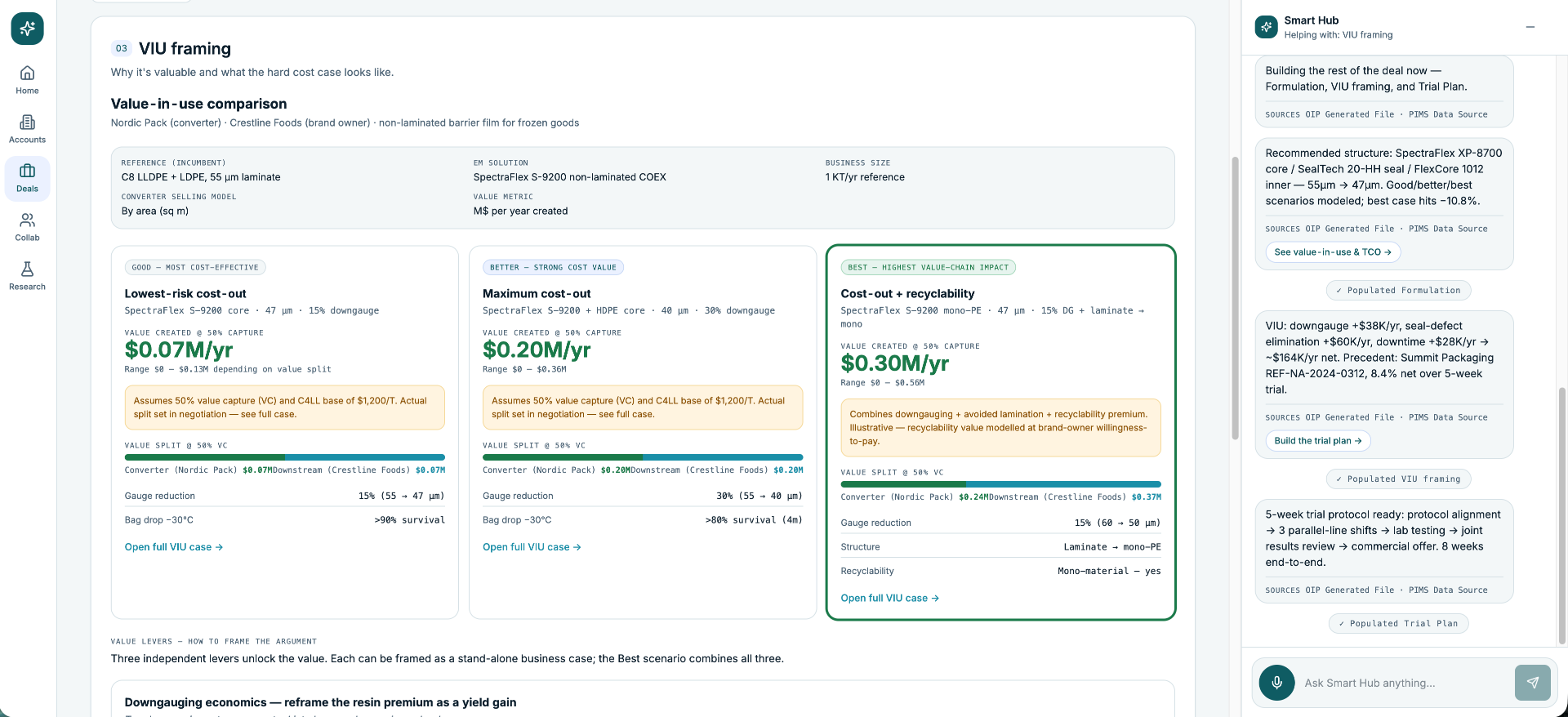Click the Maximum cost-out card title

click(x=537, y=294)
